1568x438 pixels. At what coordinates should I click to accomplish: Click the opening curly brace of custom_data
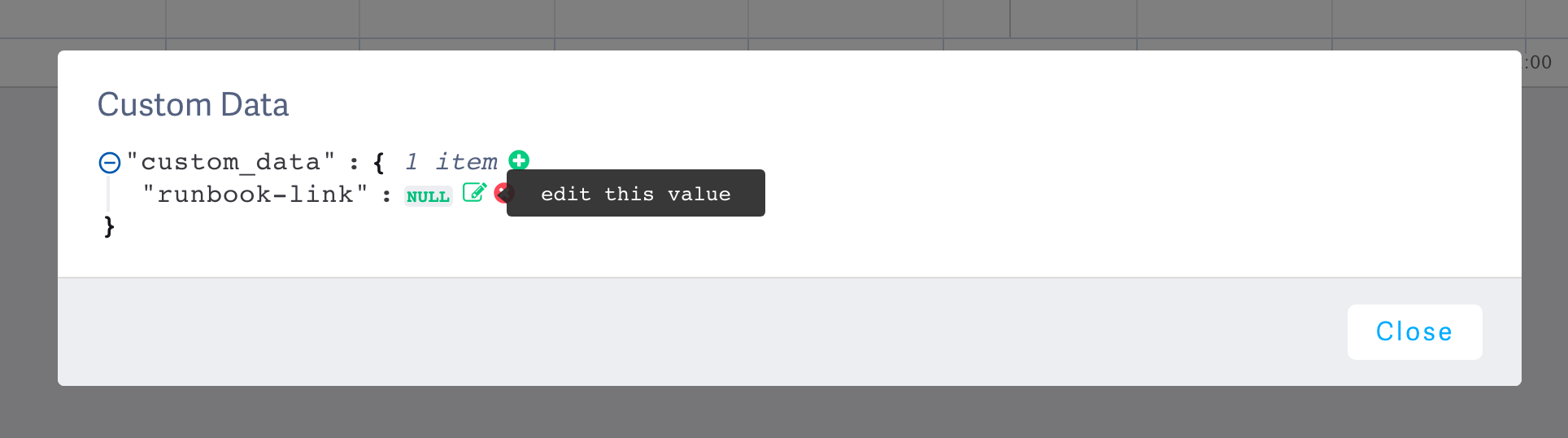(x=379, y=162)
